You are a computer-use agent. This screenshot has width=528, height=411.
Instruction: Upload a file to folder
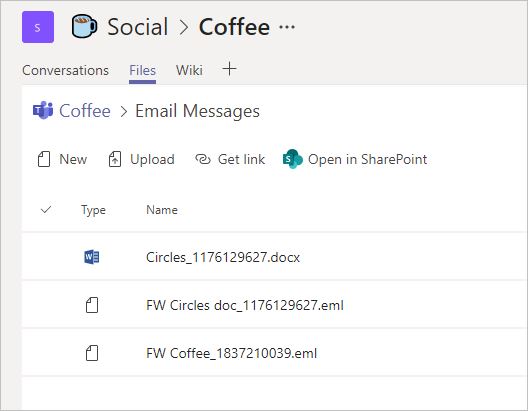141,159
